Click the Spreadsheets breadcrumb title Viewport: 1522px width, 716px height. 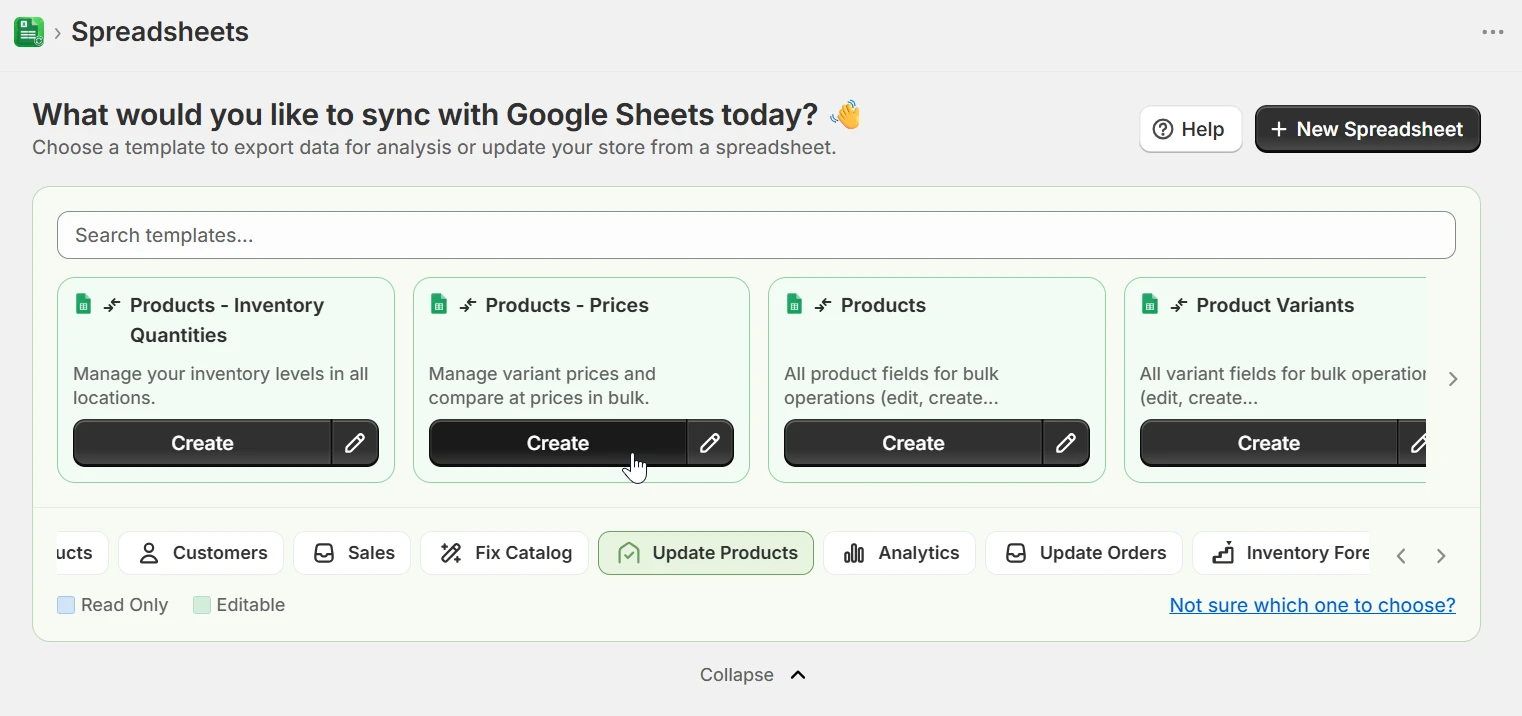point(160,32)
